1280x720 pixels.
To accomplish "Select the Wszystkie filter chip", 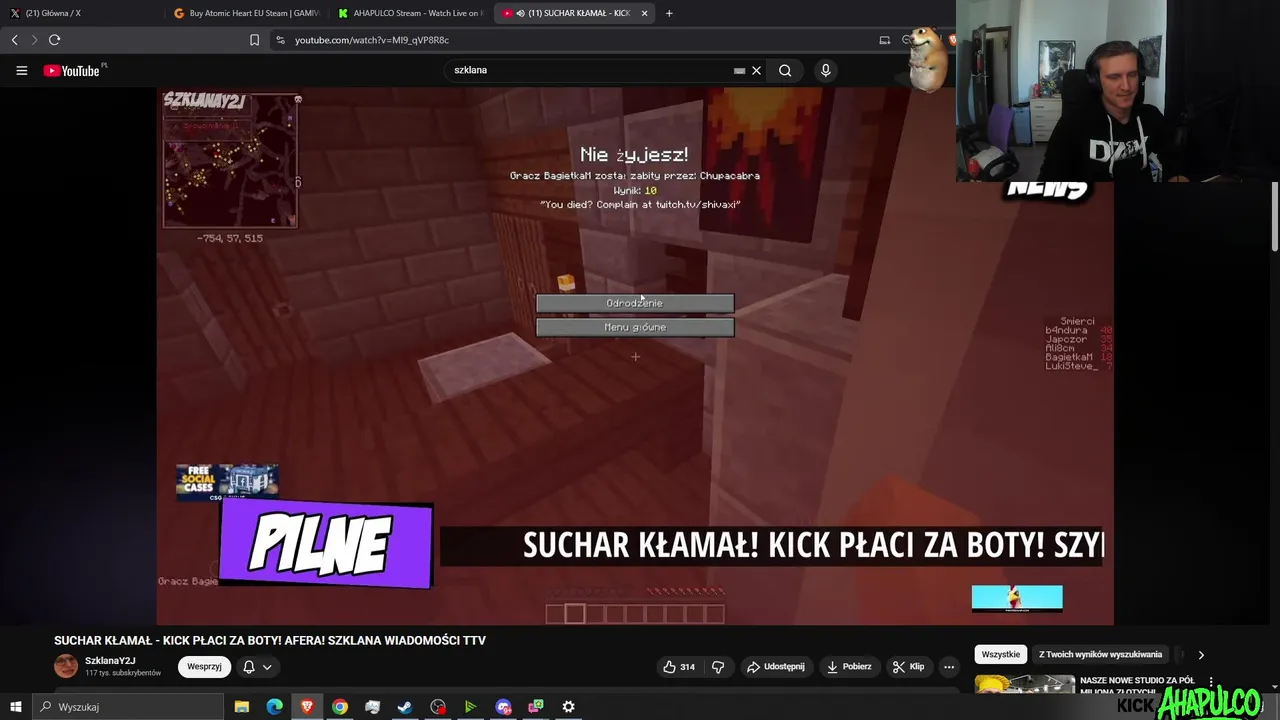I will point(1001,654).
